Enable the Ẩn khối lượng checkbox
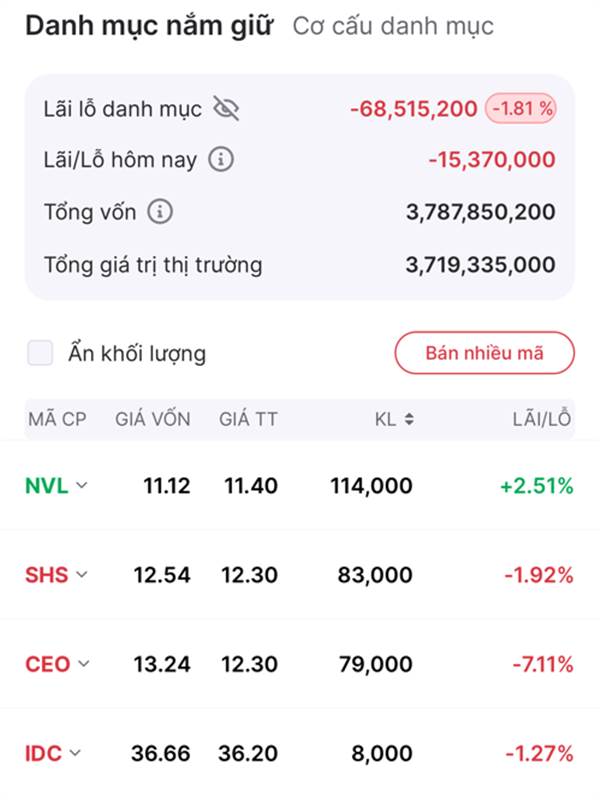 (40, 353)
